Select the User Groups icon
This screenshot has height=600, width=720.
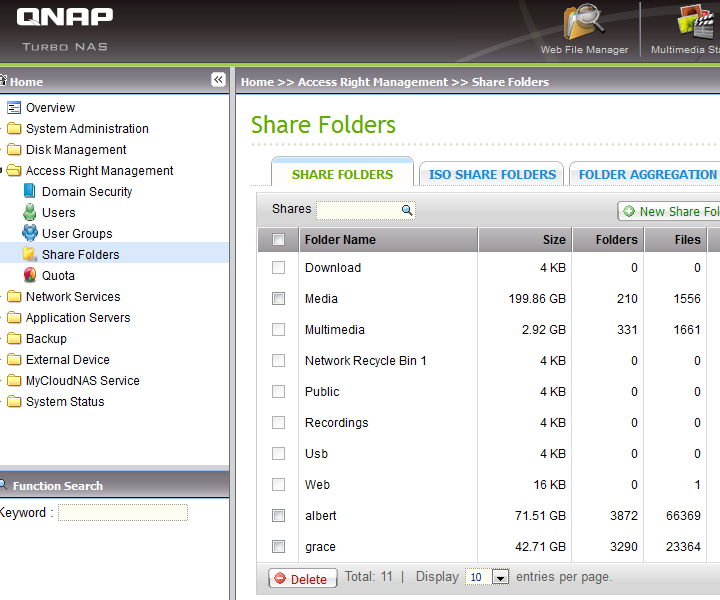(x=30, y=233)
